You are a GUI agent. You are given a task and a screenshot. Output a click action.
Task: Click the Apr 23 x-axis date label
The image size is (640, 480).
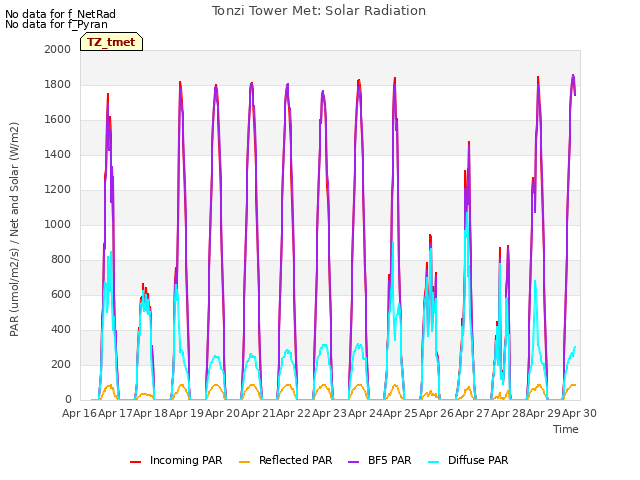[x=329, y=413]
